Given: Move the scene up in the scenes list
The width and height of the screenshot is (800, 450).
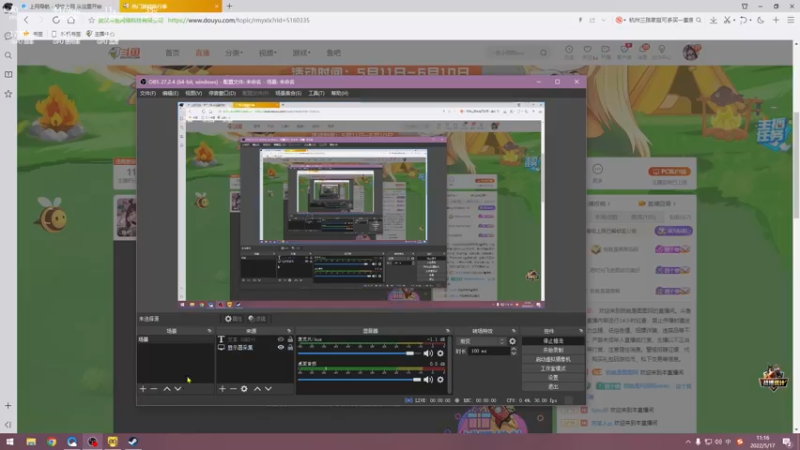Looking at the screenshot, I should click(167, 389).
